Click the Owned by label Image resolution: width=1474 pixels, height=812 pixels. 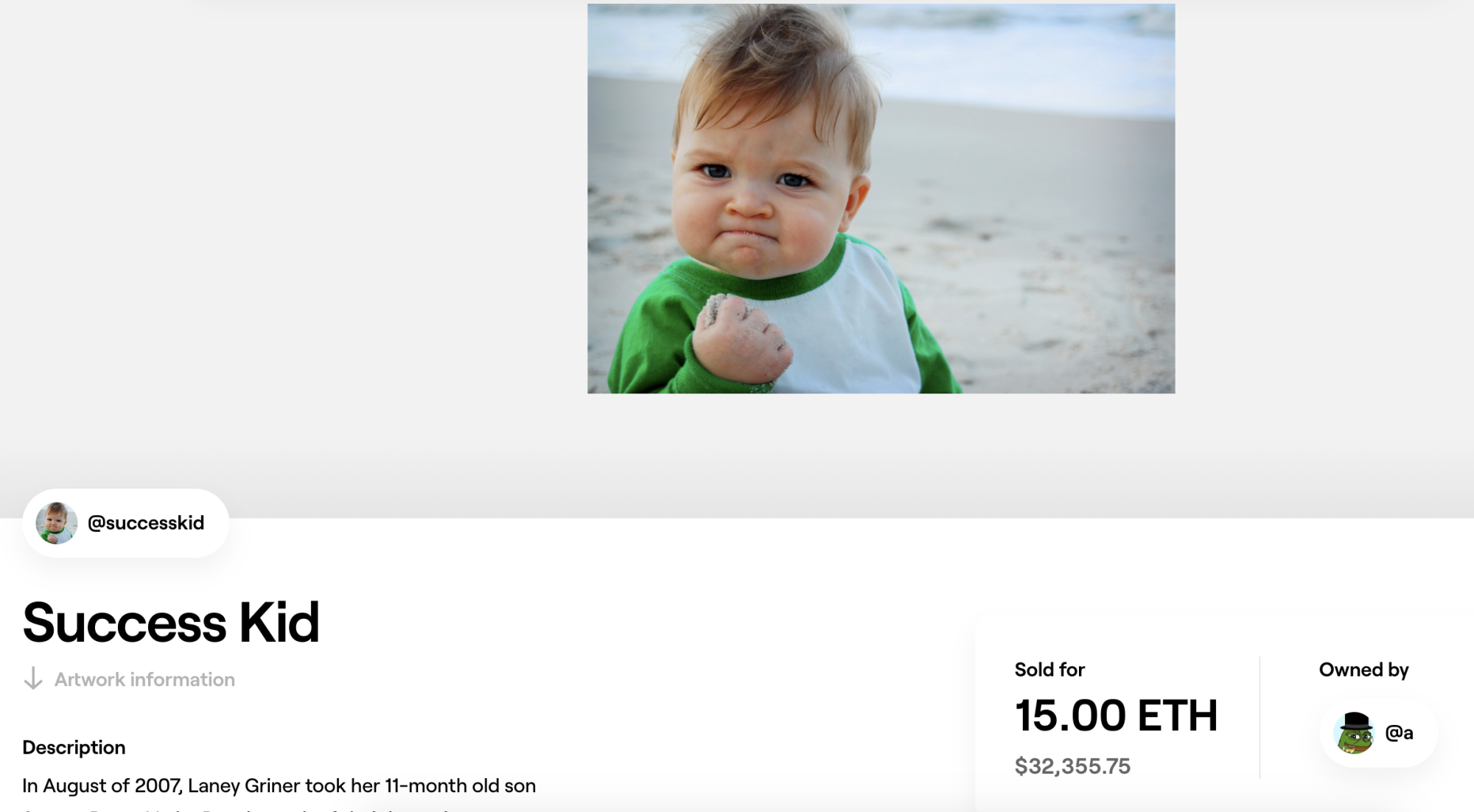1363,670
